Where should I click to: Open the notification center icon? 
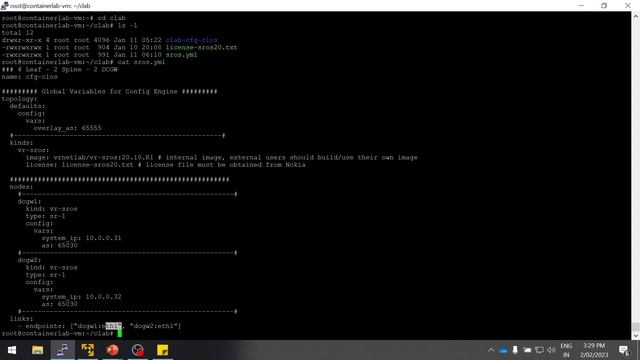pos(624,350)
